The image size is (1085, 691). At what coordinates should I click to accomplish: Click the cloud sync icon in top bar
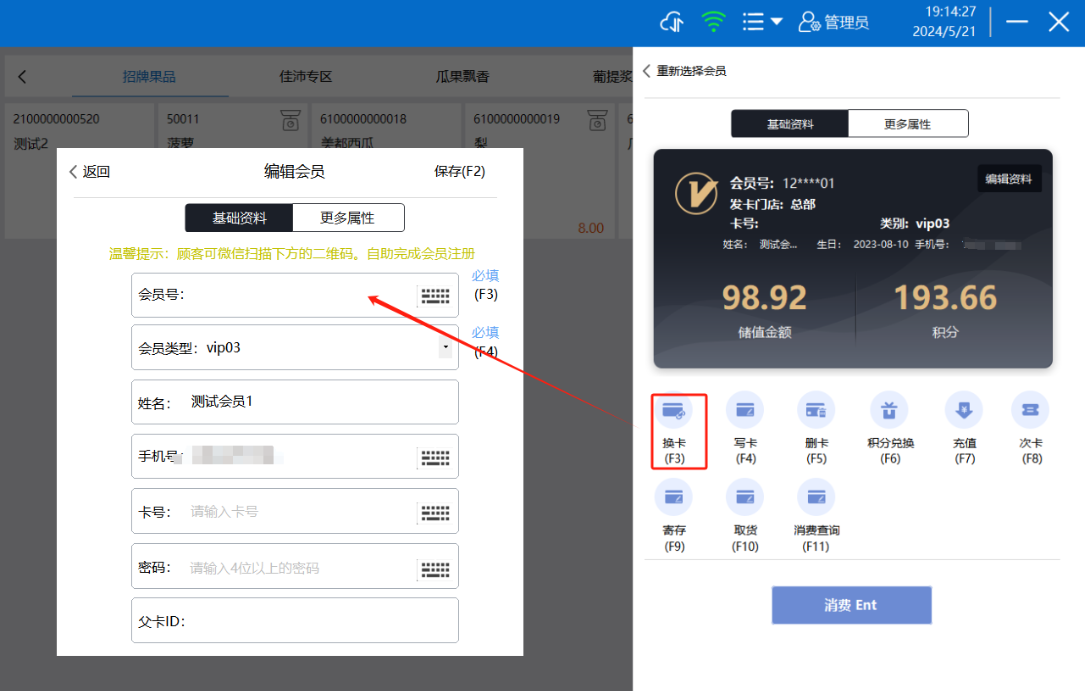672,22
